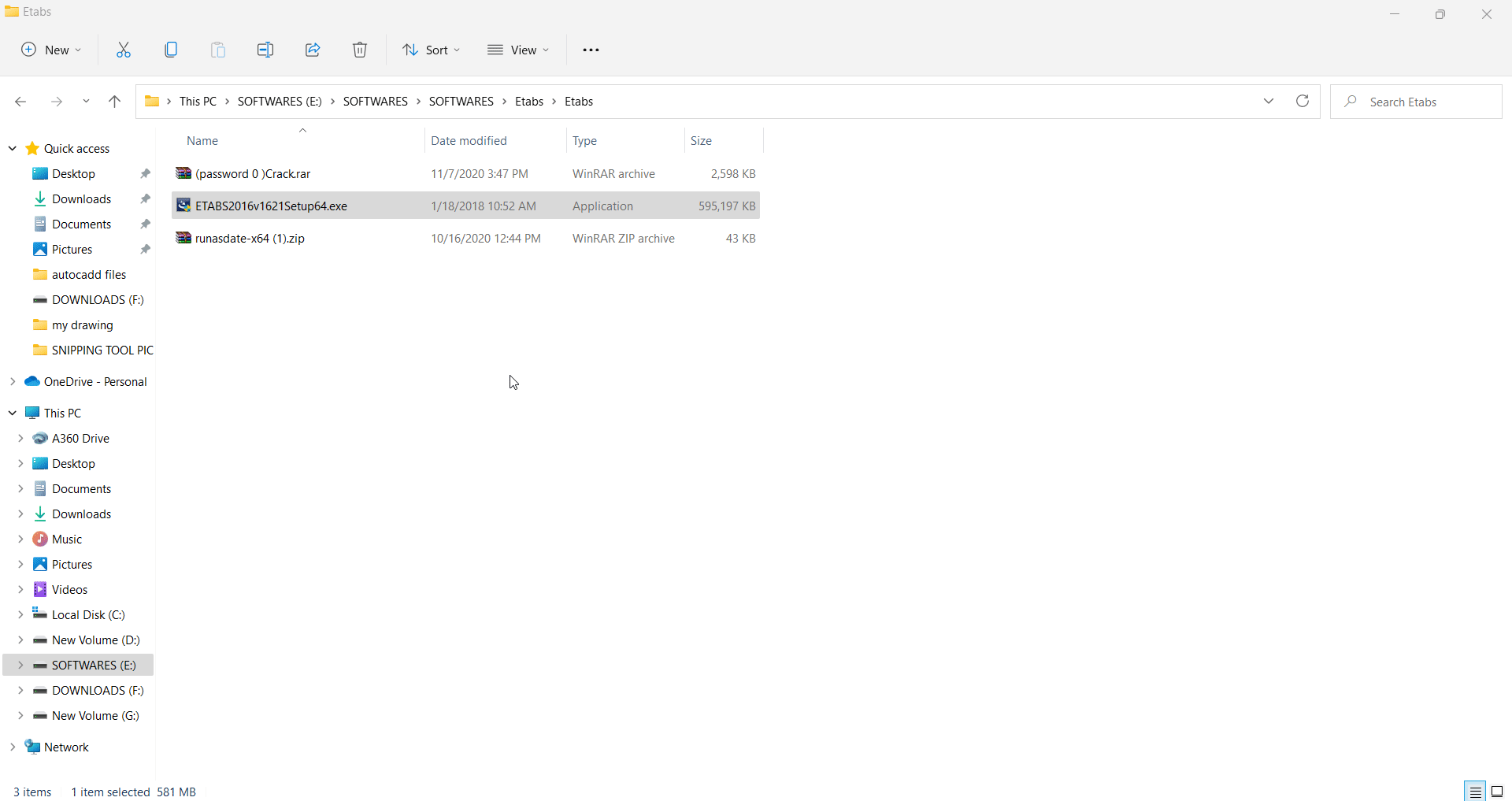The width and height of the screenshot is (1512, 801).
Task: Sort by Type column header
Action: 584,140
